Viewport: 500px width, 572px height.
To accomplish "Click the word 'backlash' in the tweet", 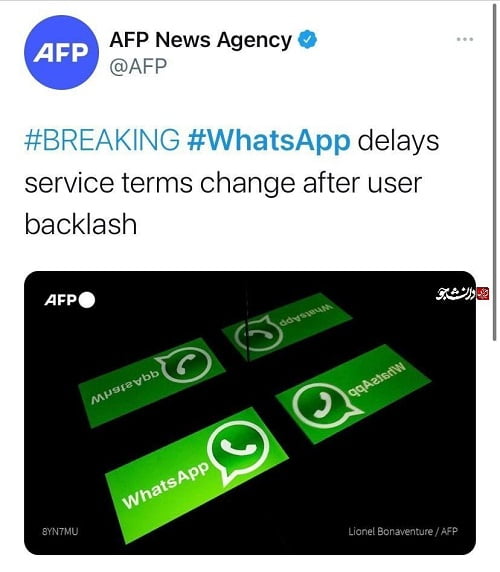I will click(x=81, y=224).
